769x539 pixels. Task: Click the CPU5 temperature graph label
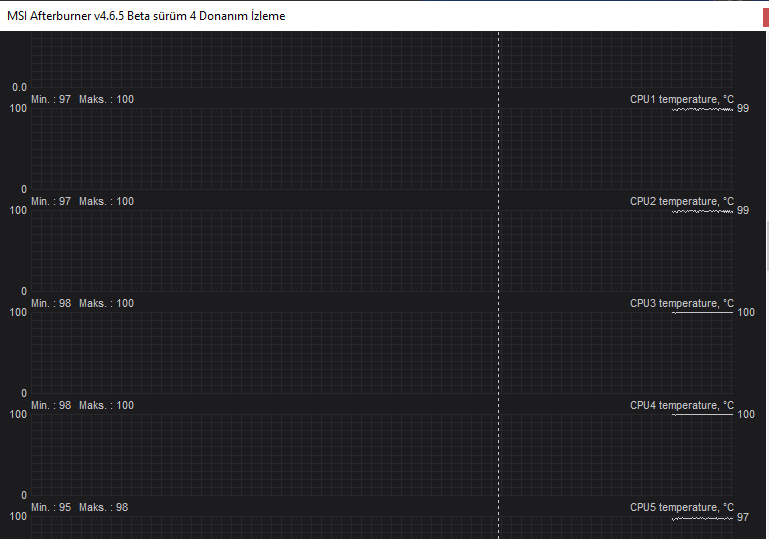(682, 508)
